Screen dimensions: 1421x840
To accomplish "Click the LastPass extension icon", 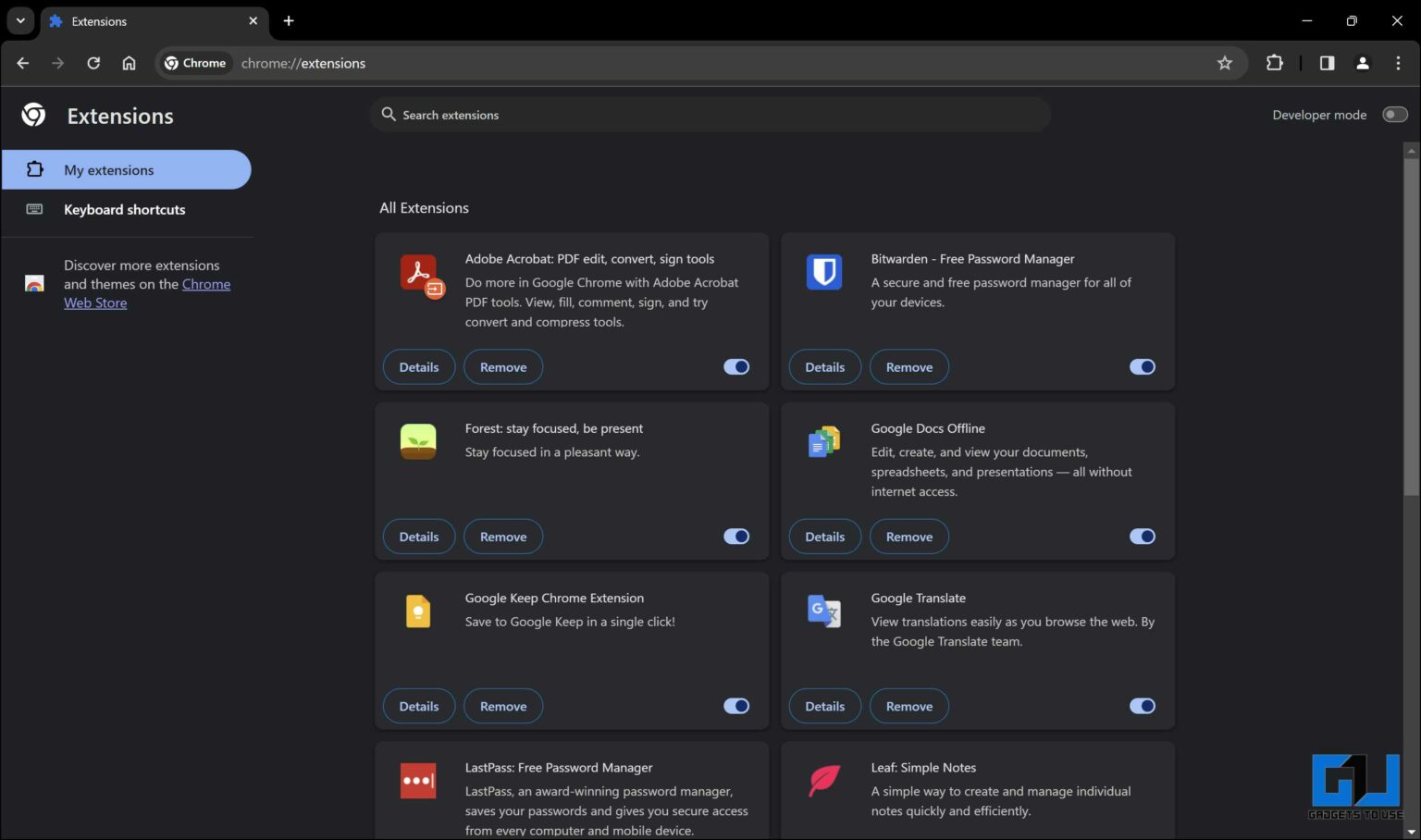I will coord(418,780).
